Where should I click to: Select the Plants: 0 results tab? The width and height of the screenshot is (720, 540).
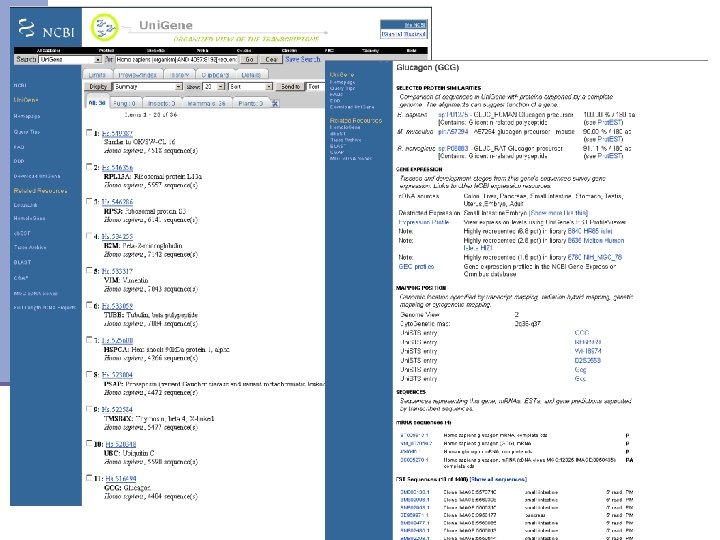click(251, 103)
